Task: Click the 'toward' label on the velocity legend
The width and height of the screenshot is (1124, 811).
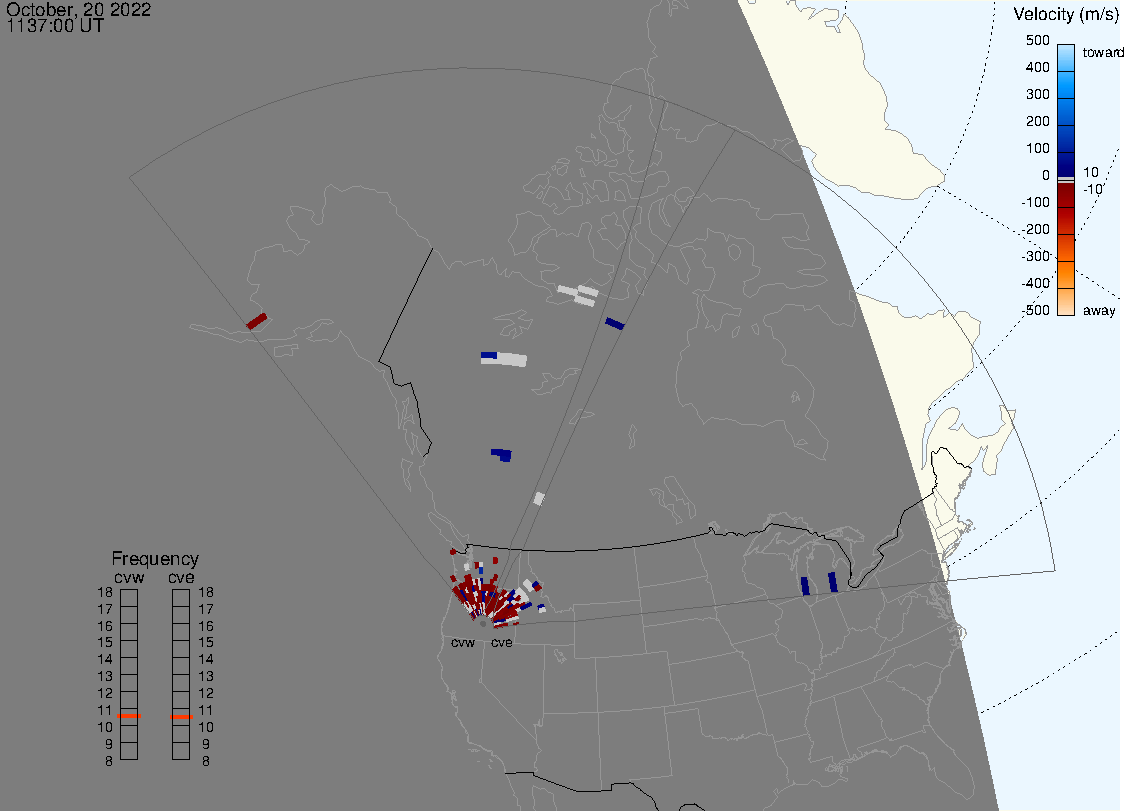Action: 1102,52
